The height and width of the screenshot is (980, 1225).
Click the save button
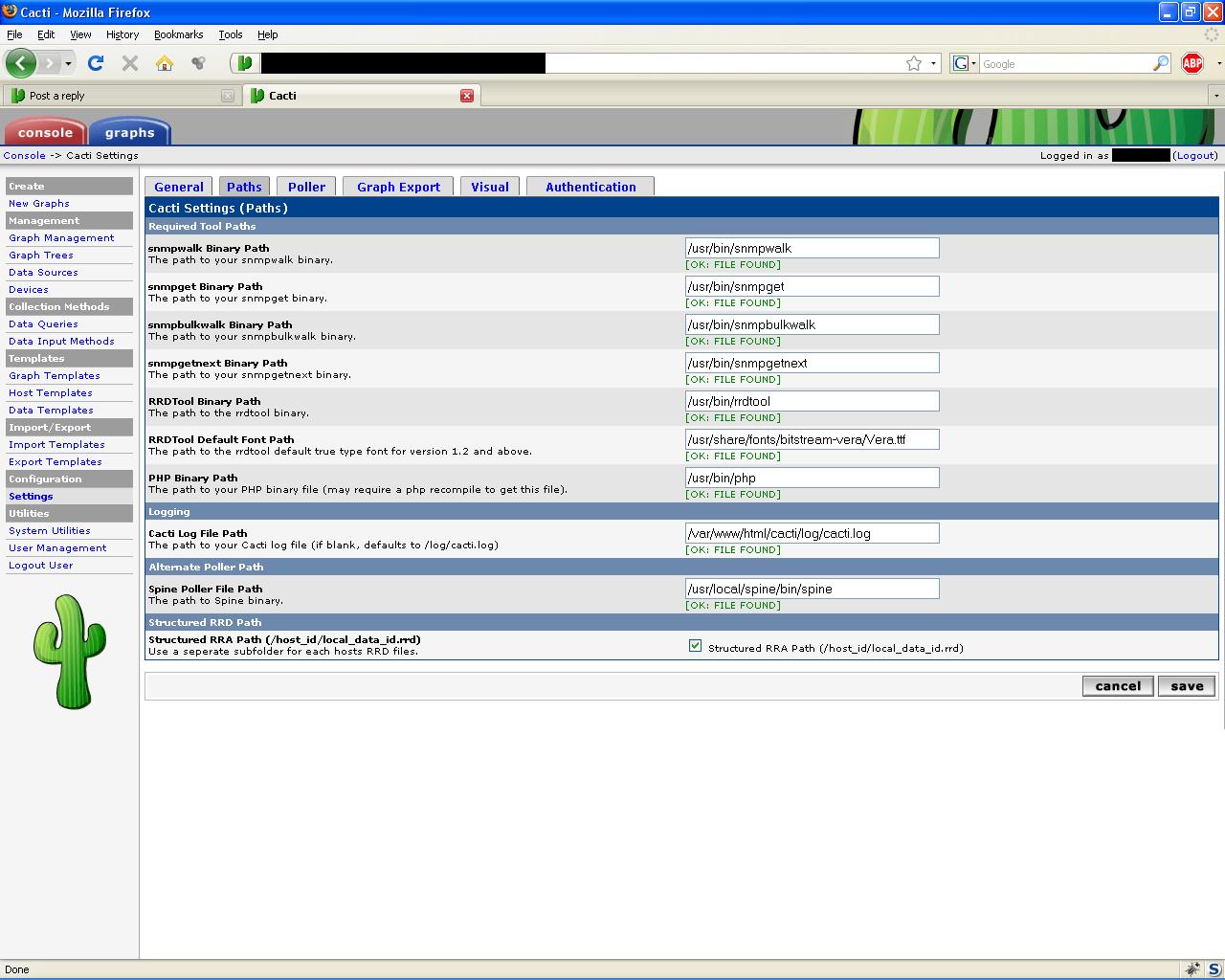click(x=1187, y=686)
